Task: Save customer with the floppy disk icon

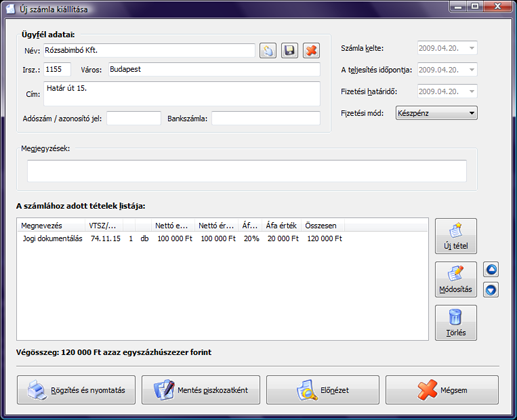Action: pos(289,51)
